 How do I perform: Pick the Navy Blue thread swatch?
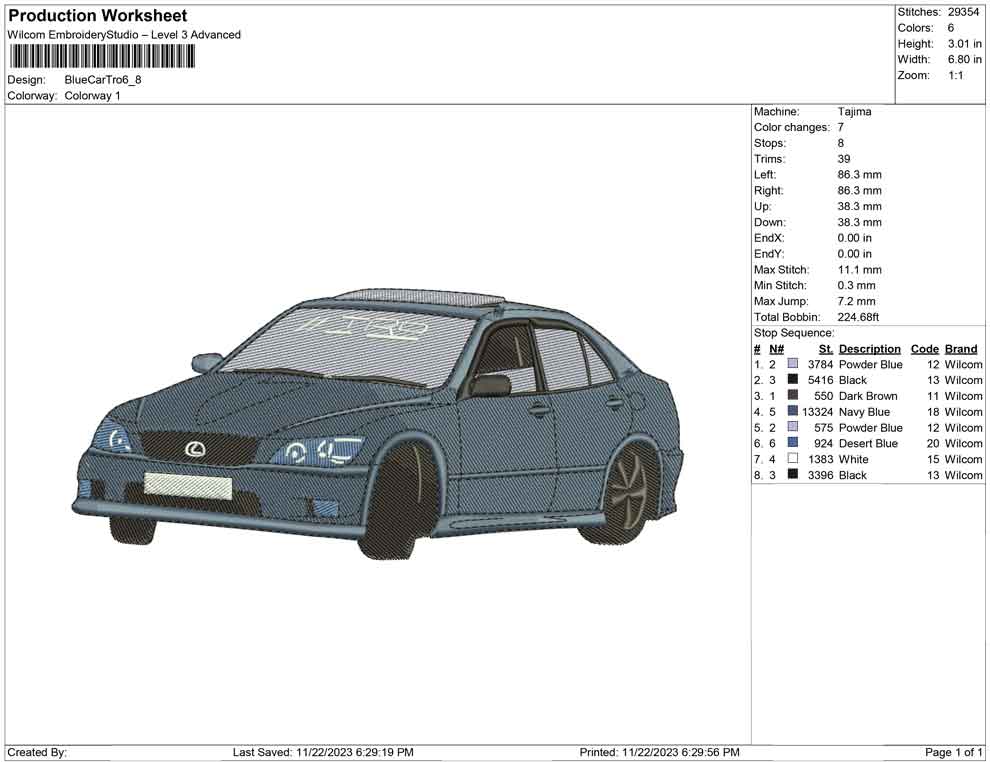tap(793, 412)
